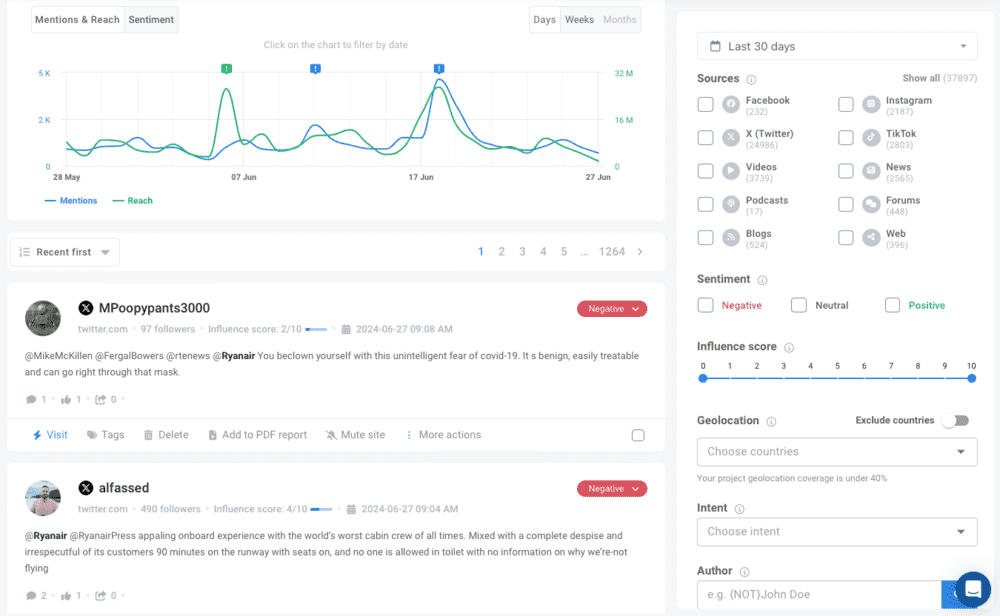The height and width of the screenshot is (616, 1000).
Task: Click the X (Twitter) source icon
Action: click(x=731, y=137)
